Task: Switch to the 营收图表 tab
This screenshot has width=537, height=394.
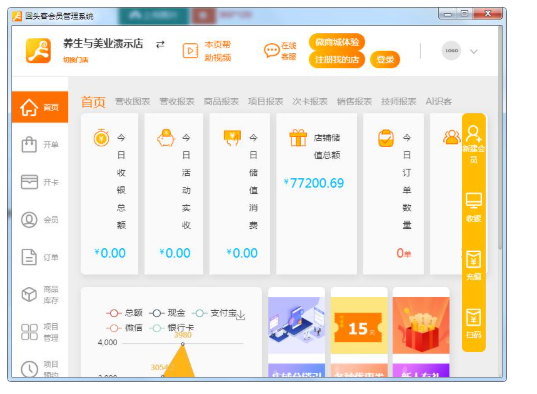Action: click(x=133, y=101)
